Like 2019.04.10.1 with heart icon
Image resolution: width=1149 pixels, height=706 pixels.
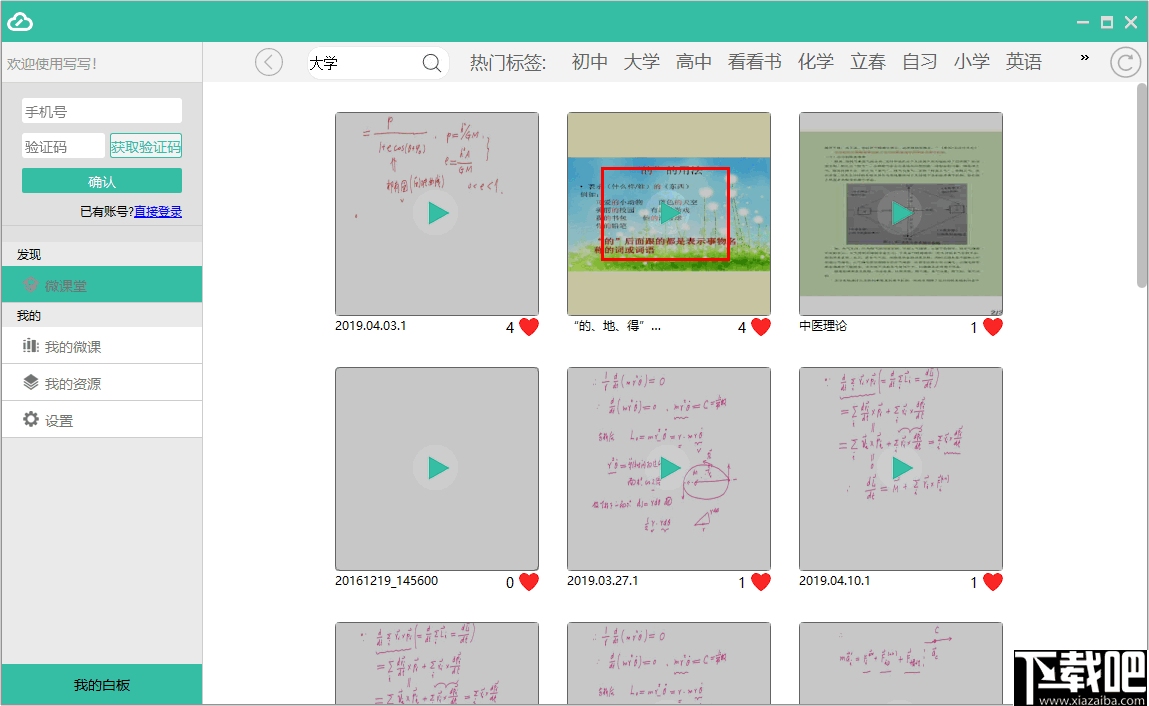coord(993,582)
